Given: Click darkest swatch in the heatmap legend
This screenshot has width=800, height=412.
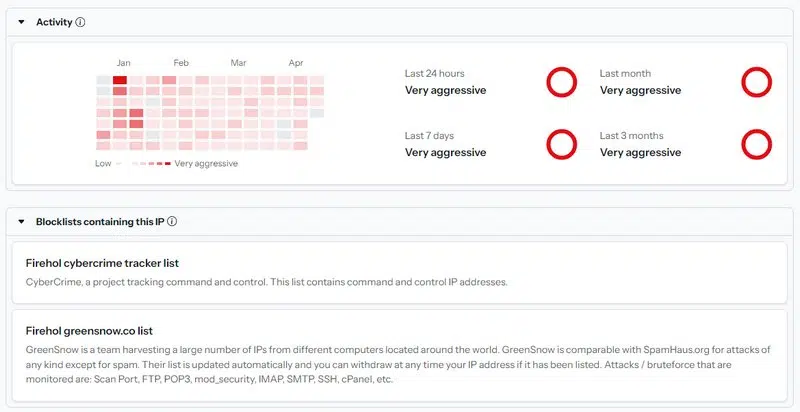Looking at the screenshot, I should [168, 163].
